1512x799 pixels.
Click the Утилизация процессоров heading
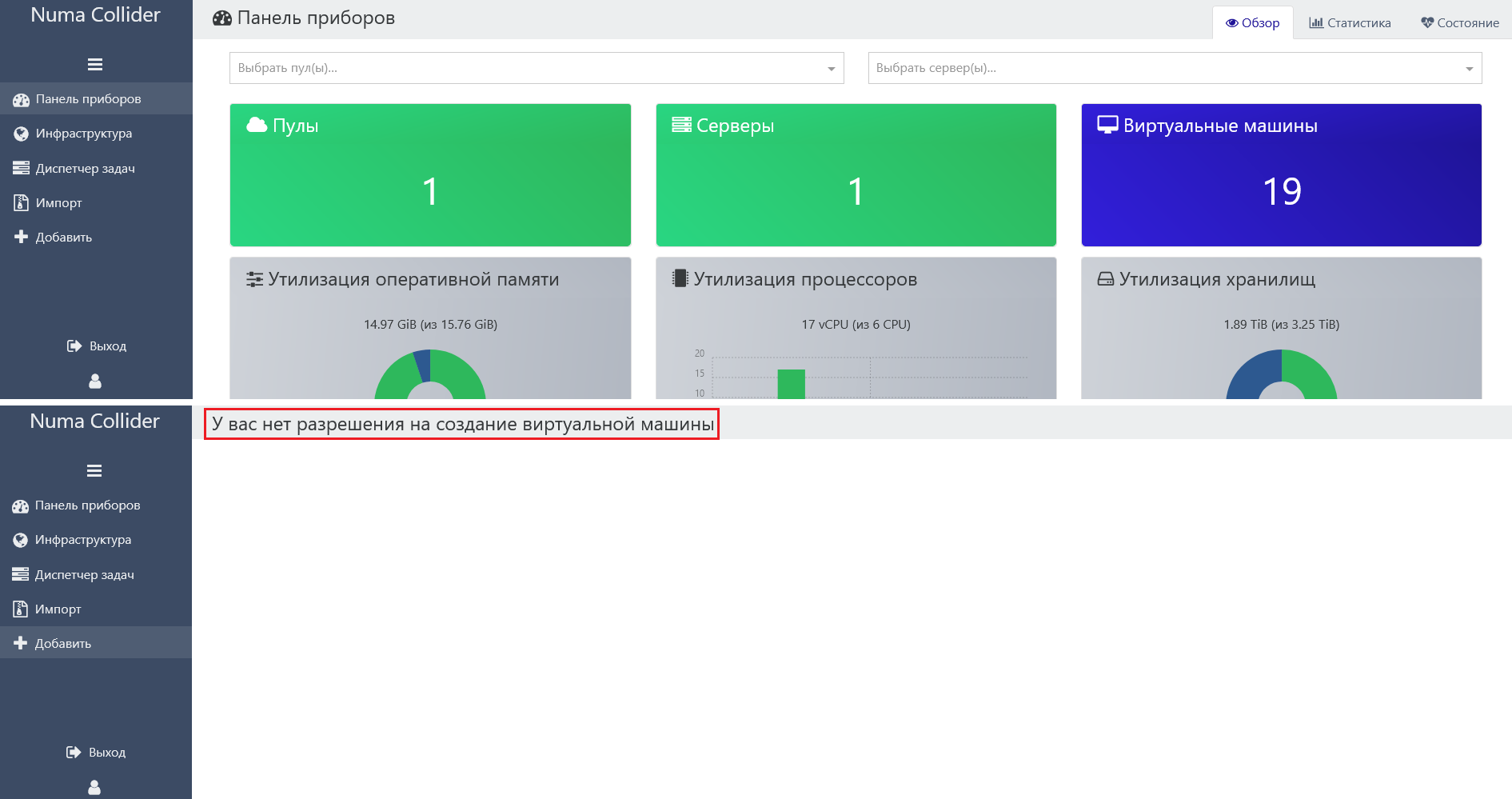[805, 279]
